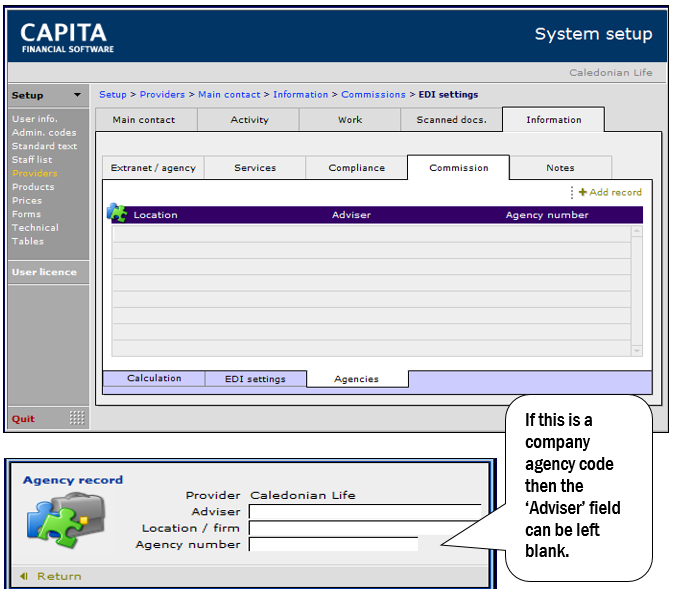Open User info. in the sidebar
Screen dimensions: 674x592
coord(35,119)
